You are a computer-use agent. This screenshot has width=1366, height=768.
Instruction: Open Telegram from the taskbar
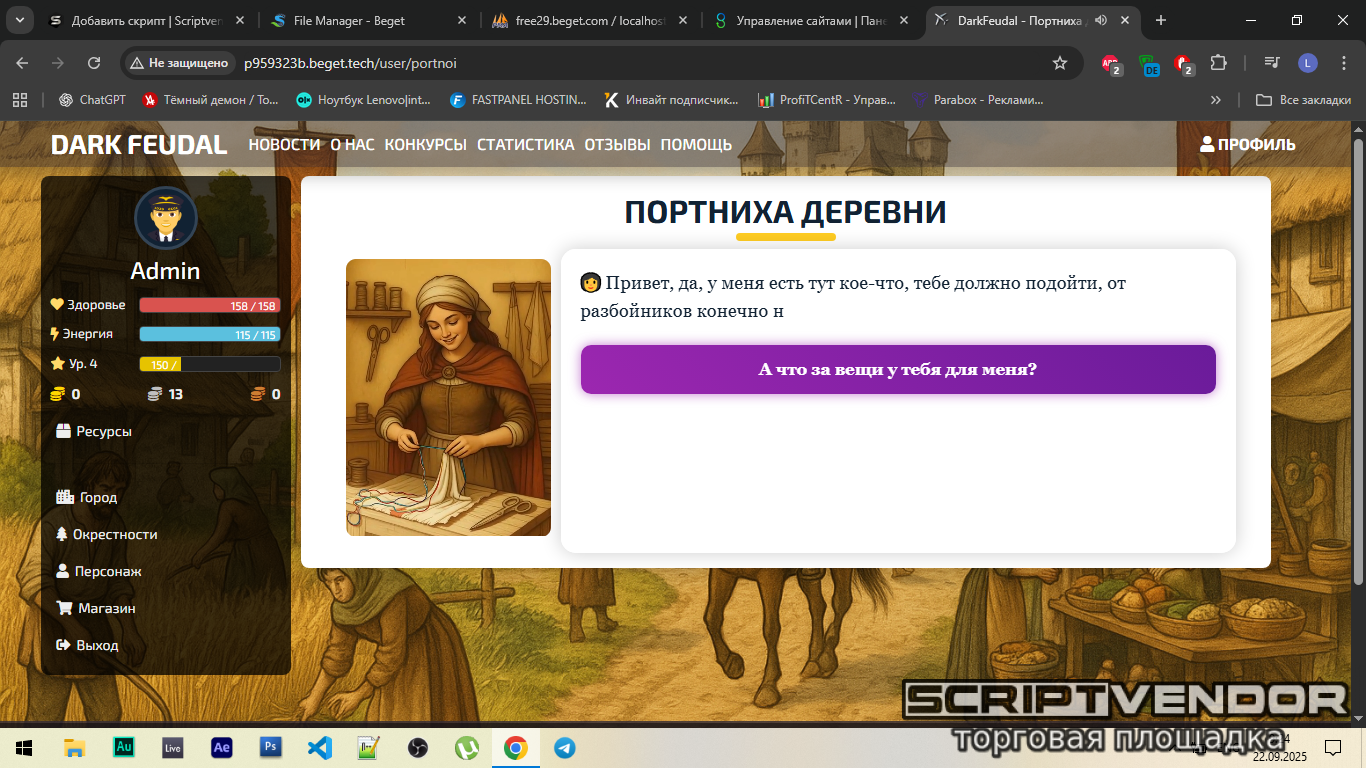(564, 747)
